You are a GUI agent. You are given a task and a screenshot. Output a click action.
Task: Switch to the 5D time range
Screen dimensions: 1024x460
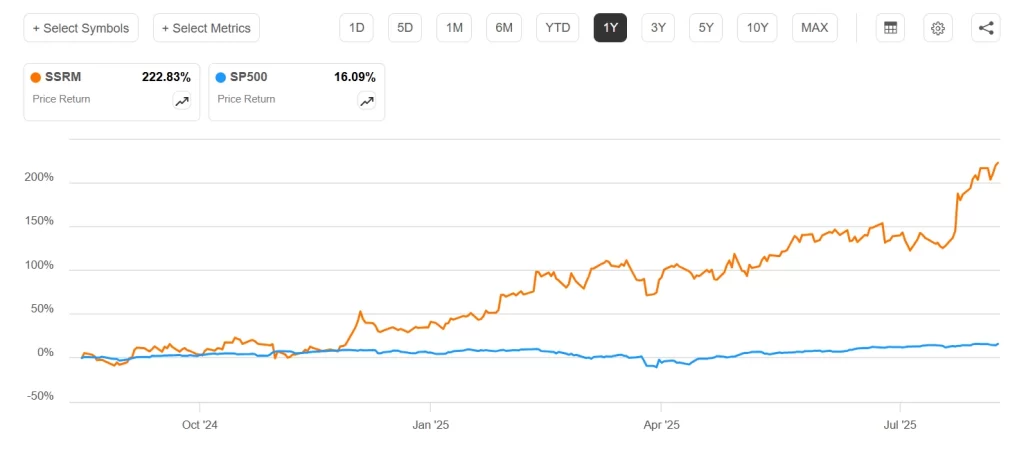[405, 28]
